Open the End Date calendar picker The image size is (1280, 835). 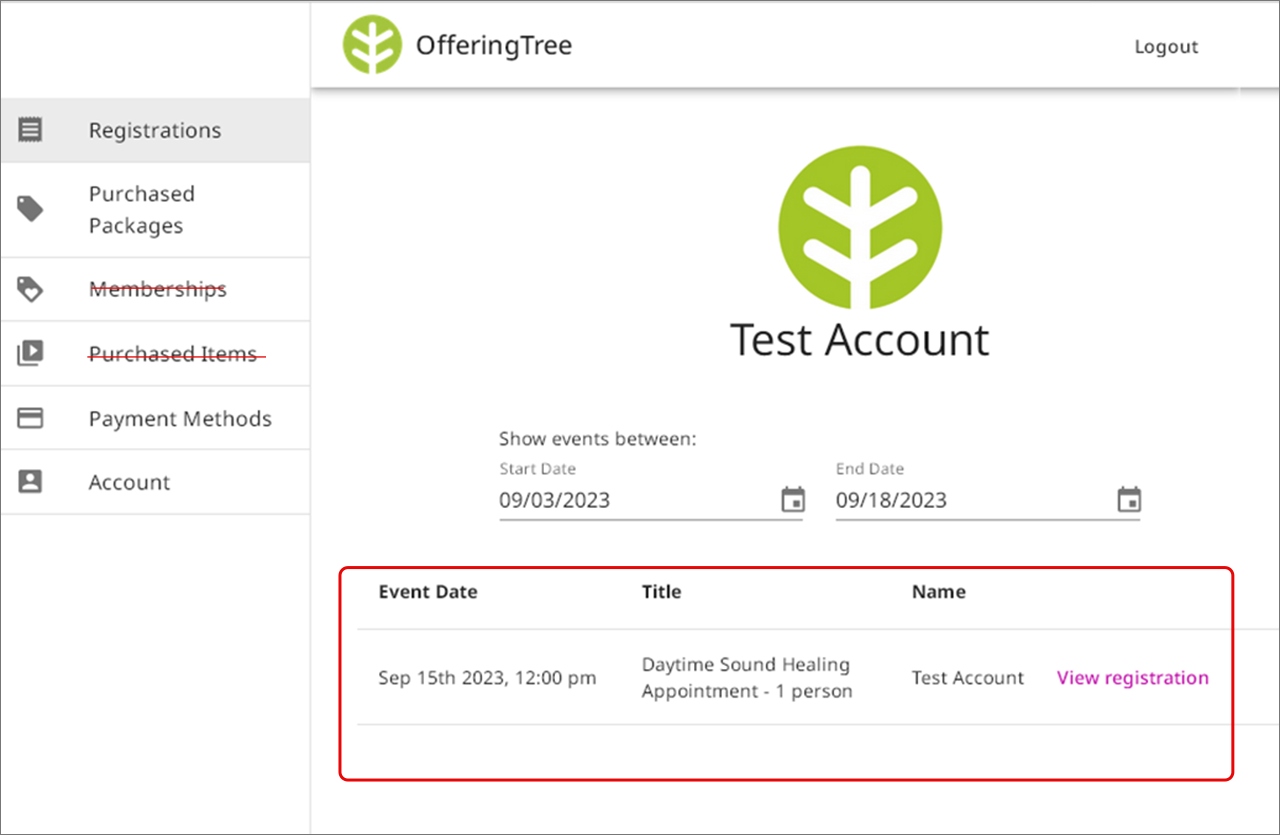click(x=1129, y=500)
